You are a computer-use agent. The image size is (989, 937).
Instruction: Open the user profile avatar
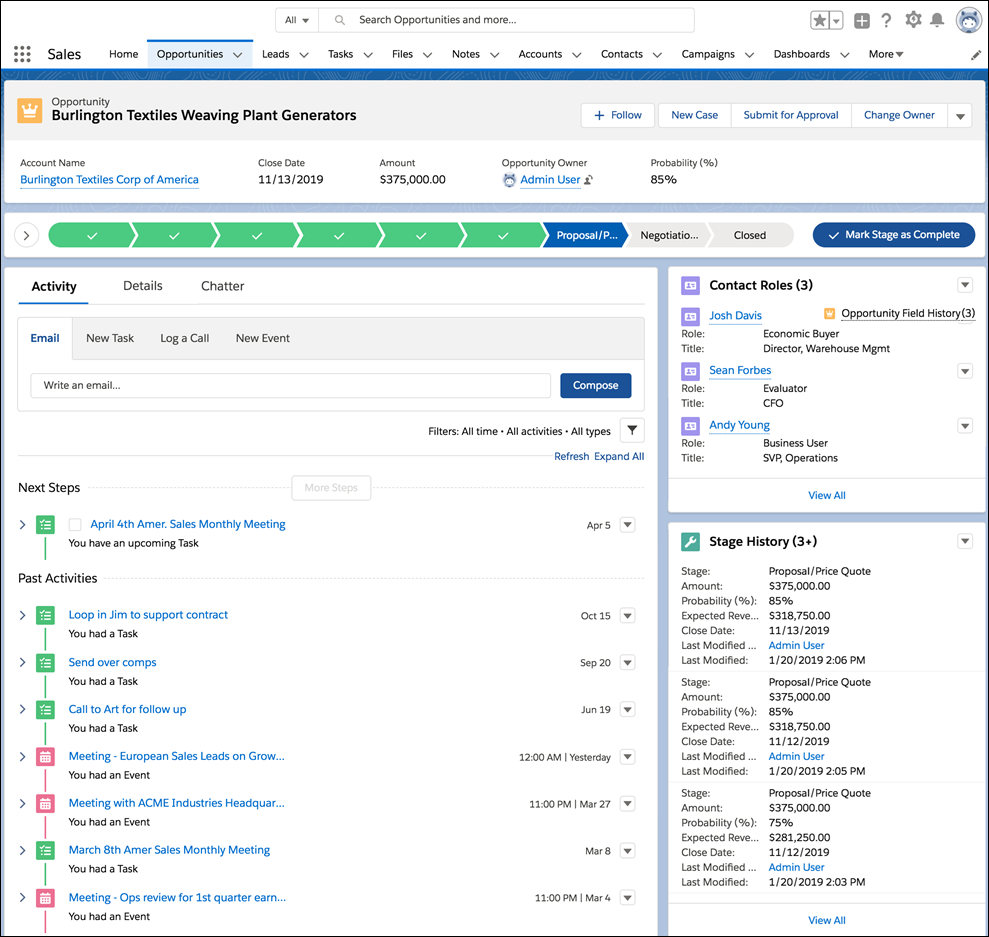tap(969, 20)
